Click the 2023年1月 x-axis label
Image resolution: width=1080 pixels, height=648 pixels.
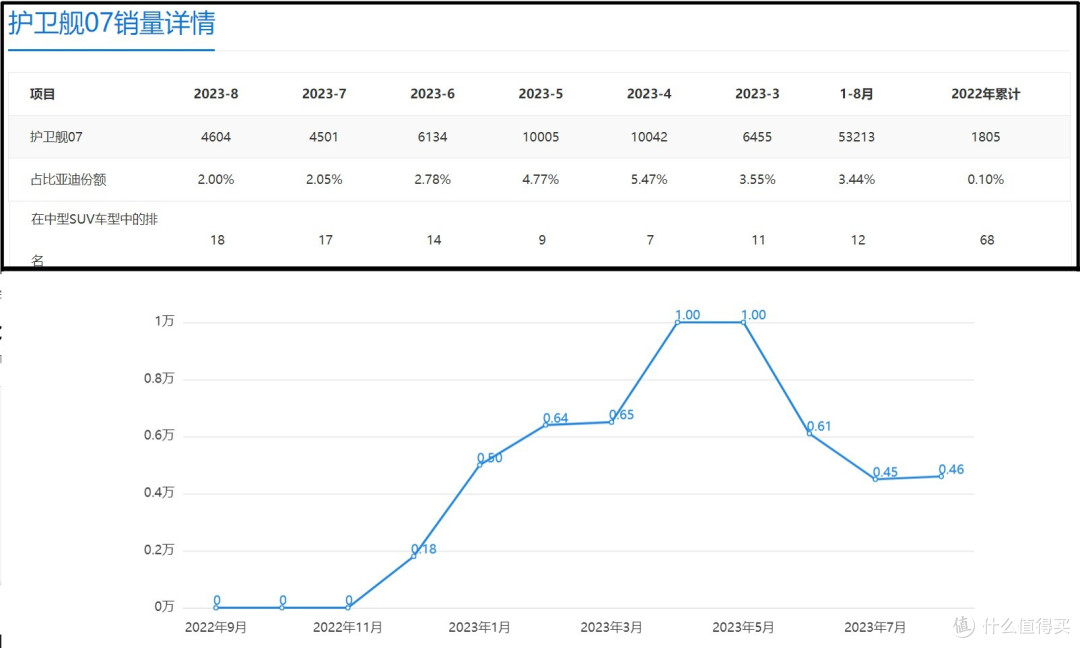tap(479, 627)
